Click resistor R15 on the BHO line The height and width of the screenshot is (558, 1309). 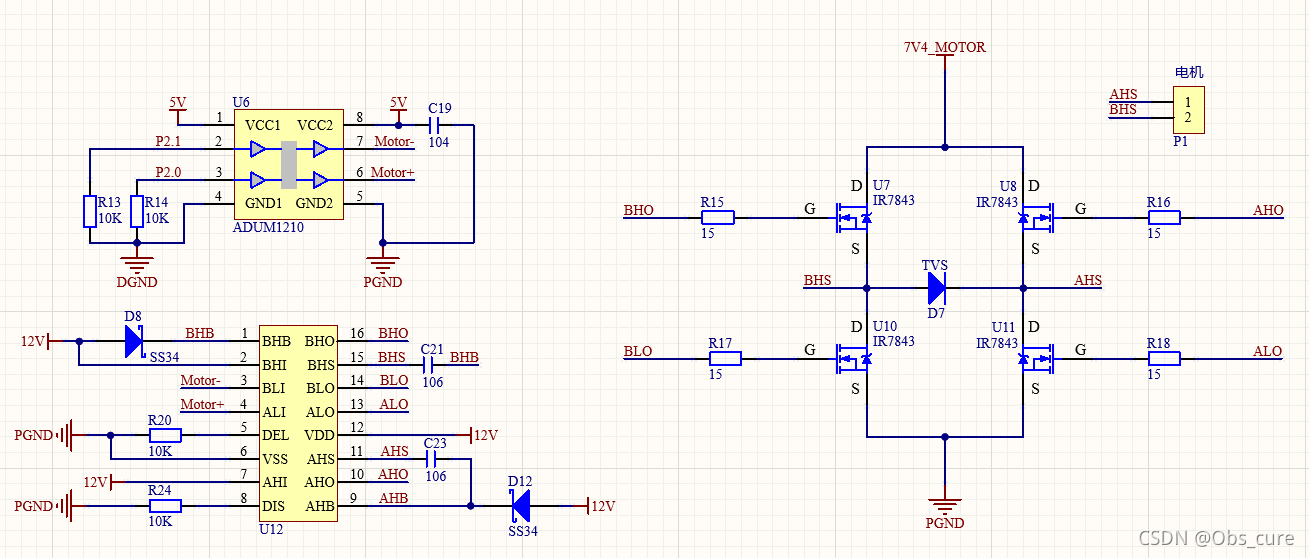(716, 217)
